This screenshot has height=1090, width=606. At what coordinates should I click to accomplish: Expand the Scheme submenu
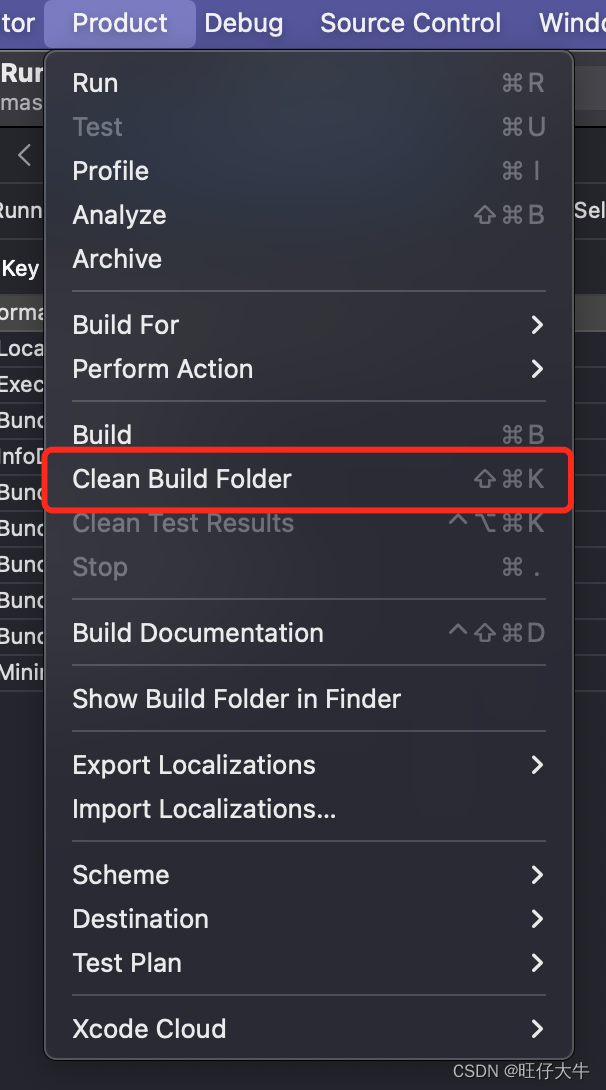pyautogui.click(x=121, y=874)
